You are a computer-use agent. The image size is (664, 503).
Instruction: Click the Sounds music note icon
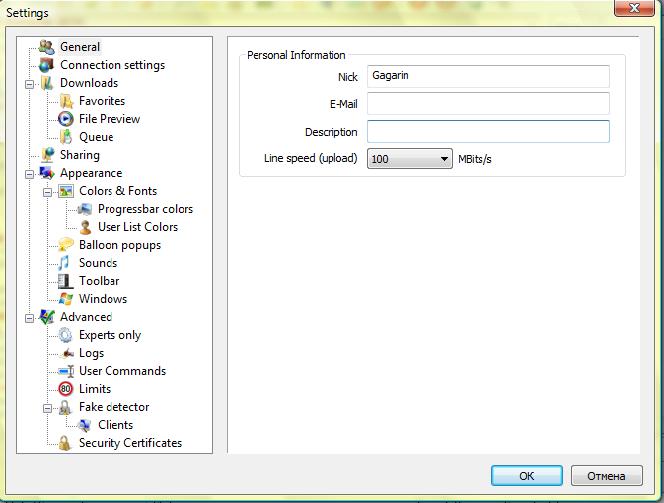66,263
